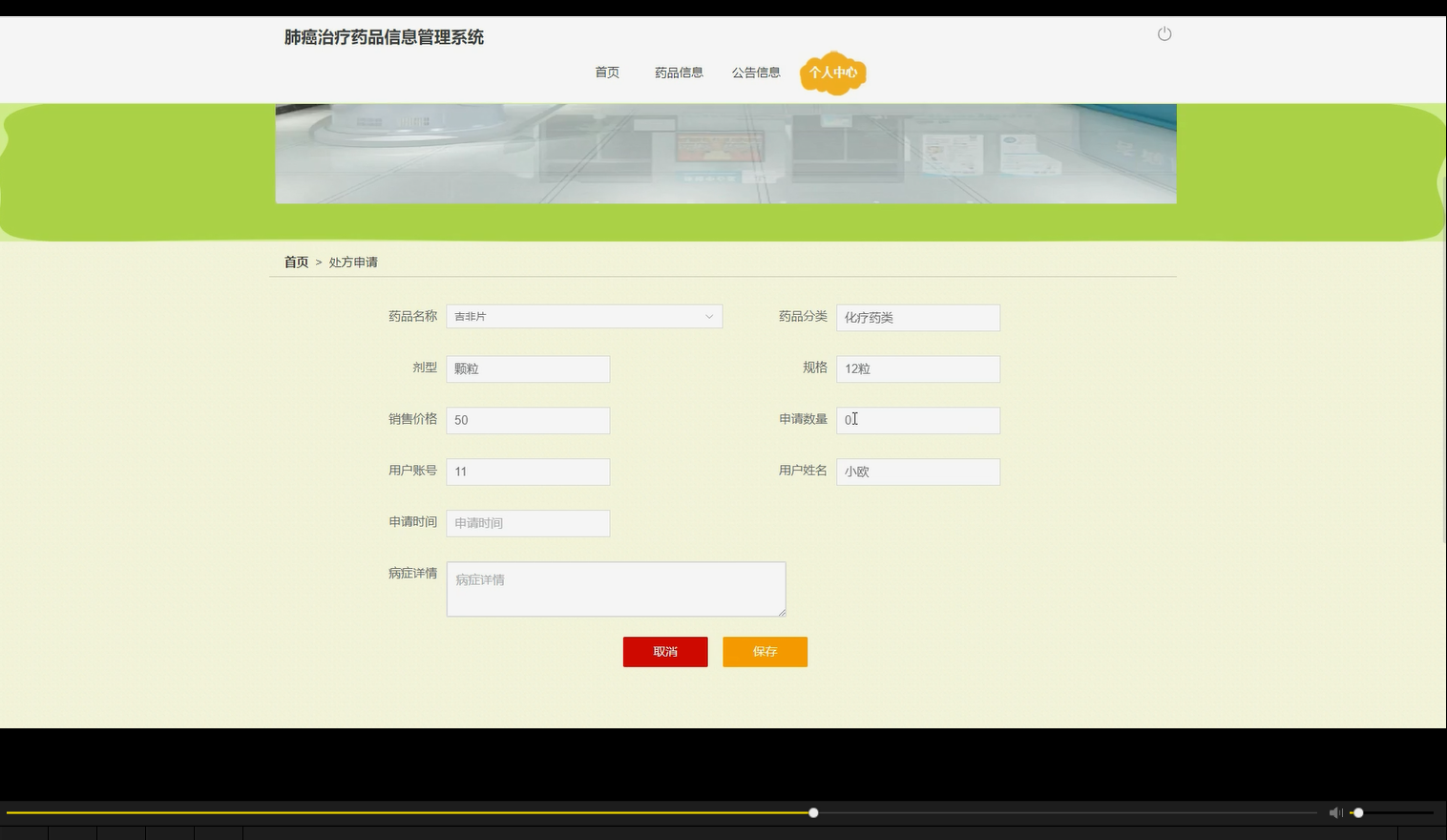Click the 病症详情 details text area

[616, 589]
